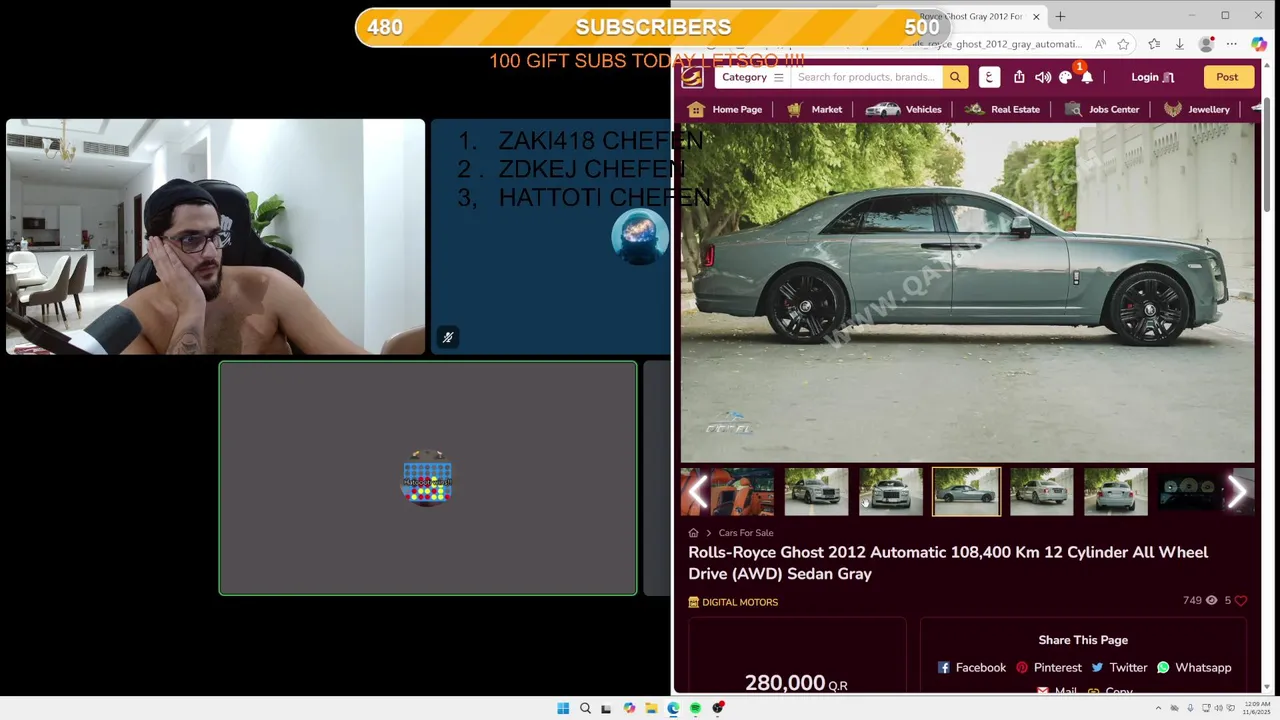
Task: Share the listing on Pinterest
Action: [1049, 668]
